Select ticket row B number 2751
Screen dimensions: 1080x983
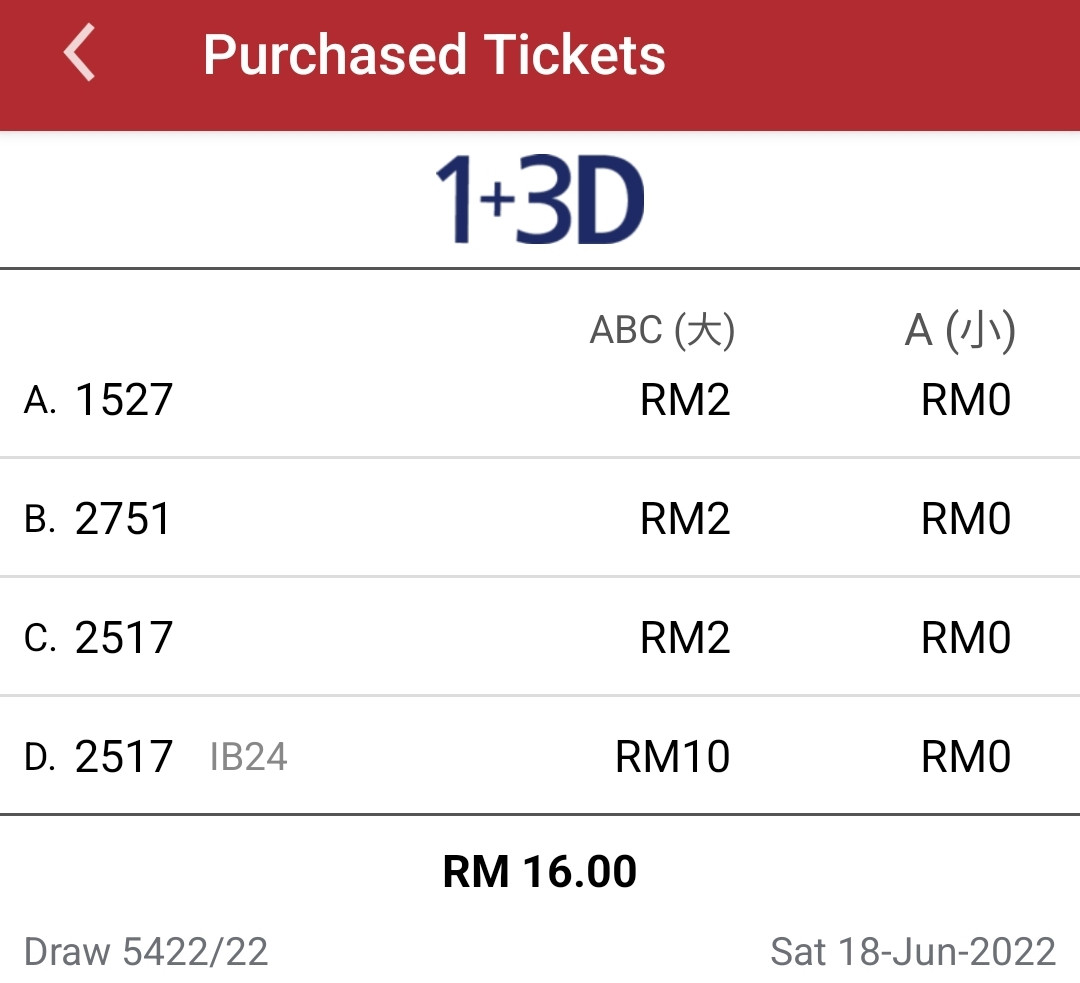click(x=123, y=518)
